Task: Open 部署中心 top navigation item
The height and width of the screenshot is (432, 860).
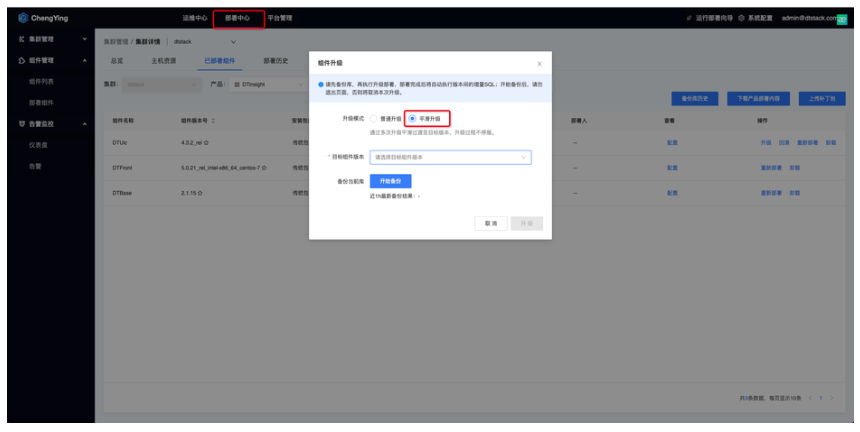Action: 237,18
